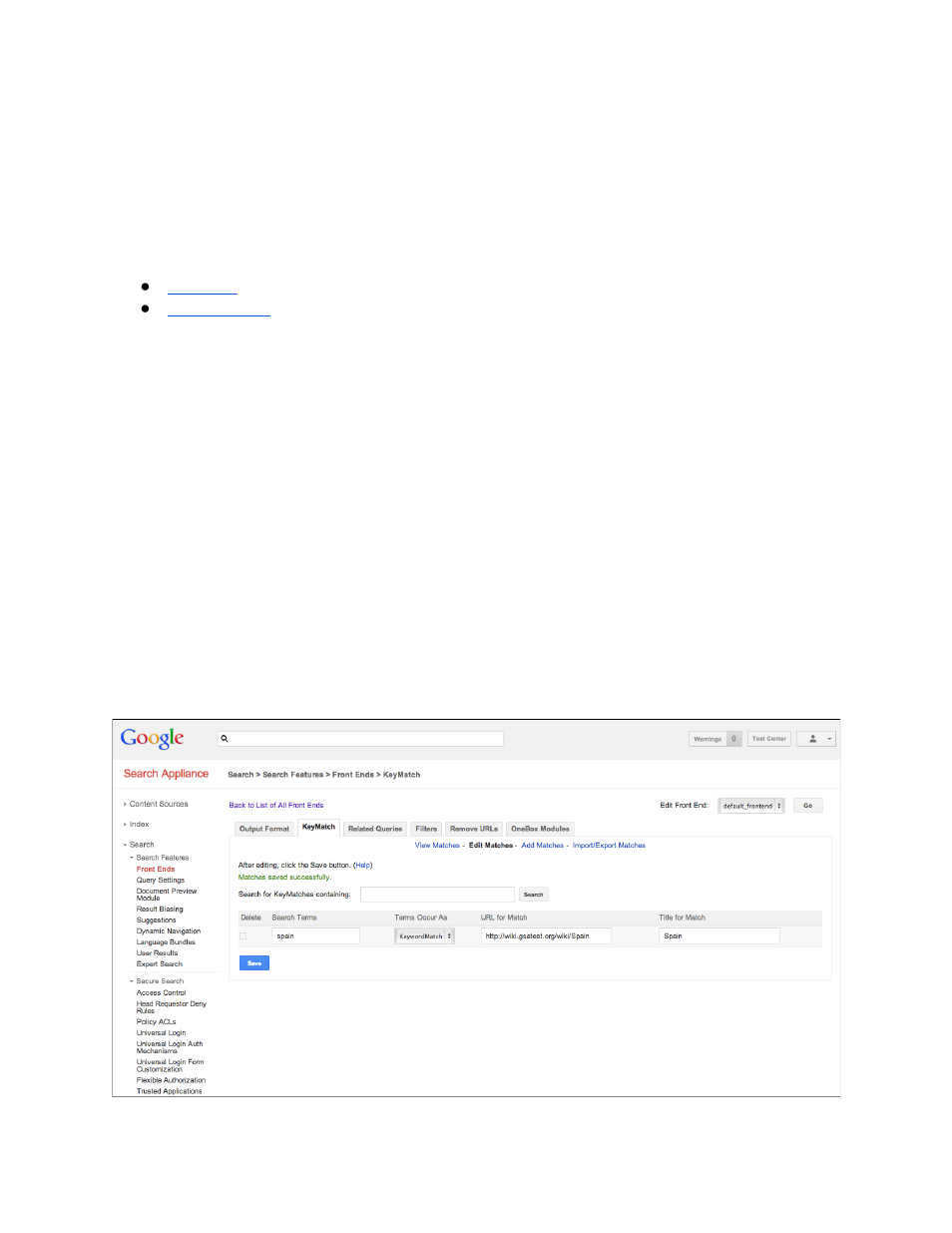This screenshot has width=952, height=1233.
Task: Open Document Preview Module in the sidebar
Action: click(x=167, y=895)
